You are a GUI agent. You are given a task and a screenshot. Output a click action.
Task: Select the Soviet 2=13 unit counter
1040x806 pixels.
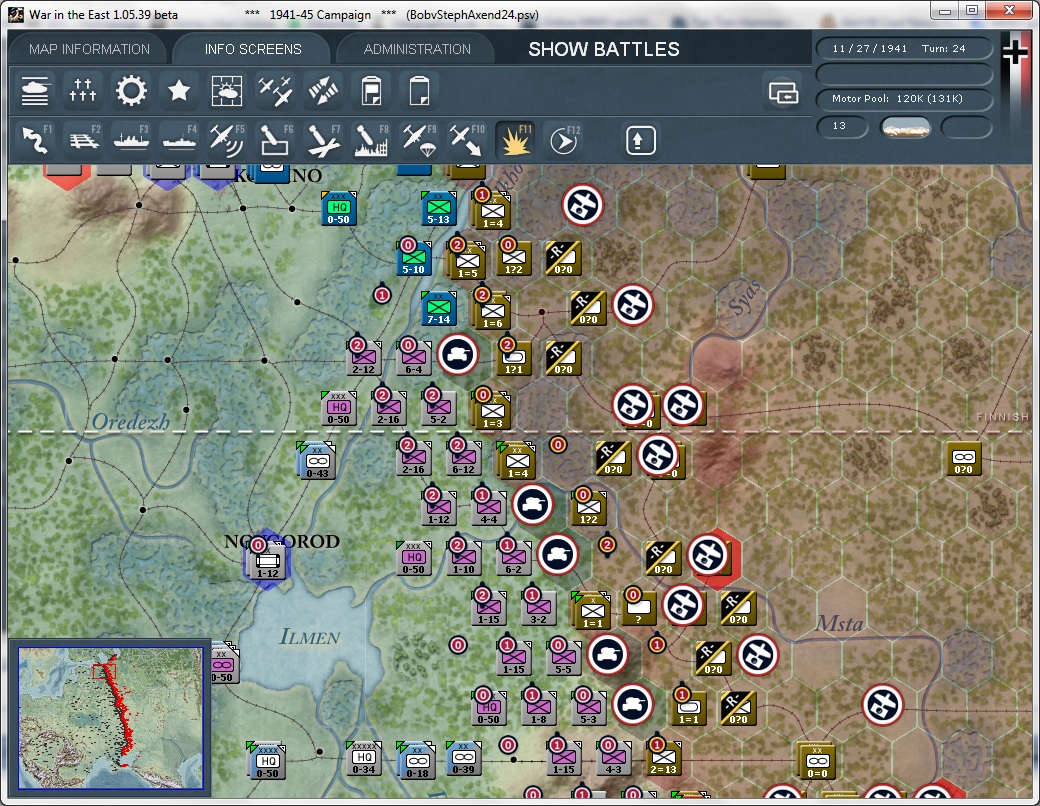pos(663,758)
